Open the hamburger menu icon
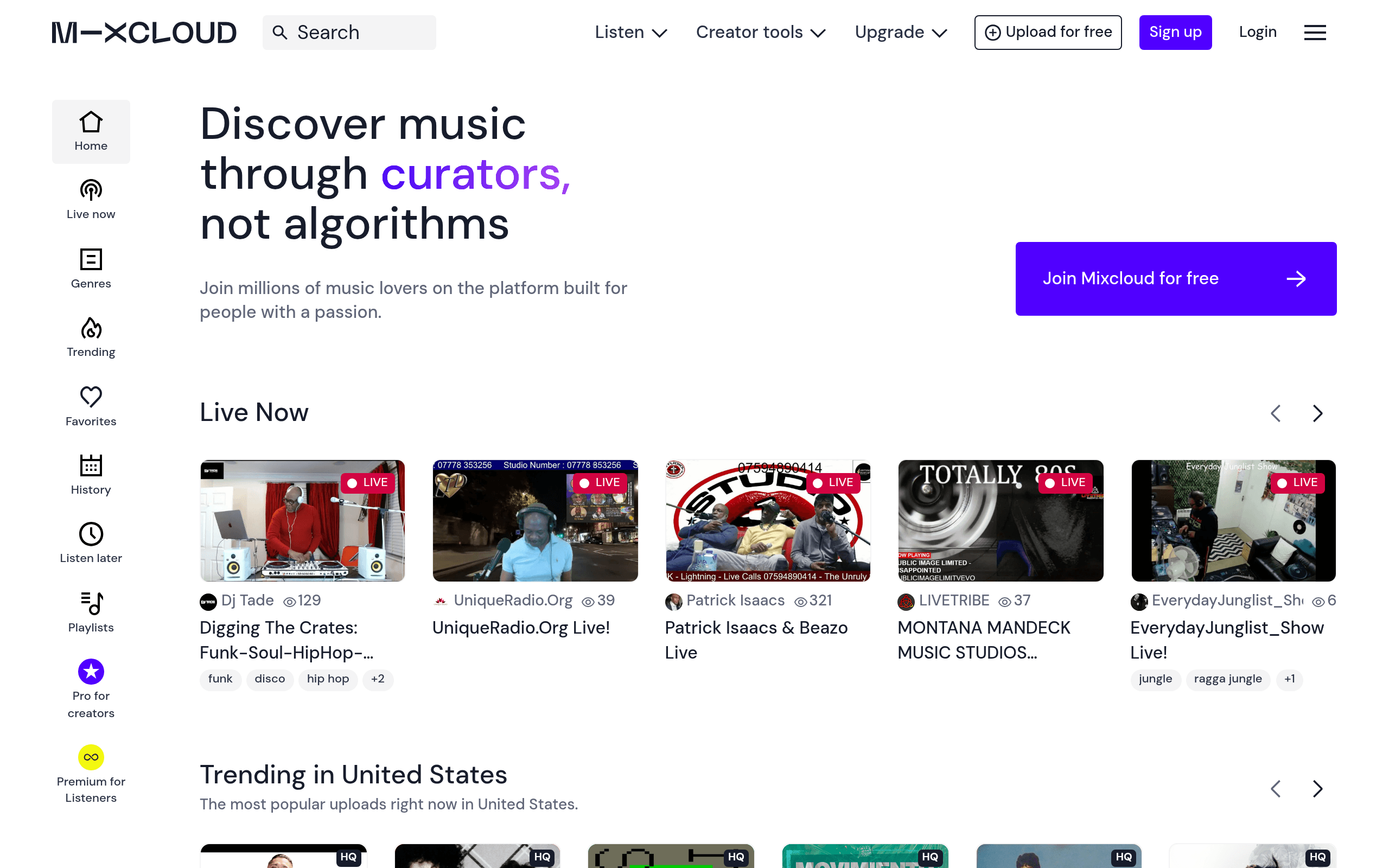Image resolution: width=1389 pixels, height=868 pixels. 1314,33
